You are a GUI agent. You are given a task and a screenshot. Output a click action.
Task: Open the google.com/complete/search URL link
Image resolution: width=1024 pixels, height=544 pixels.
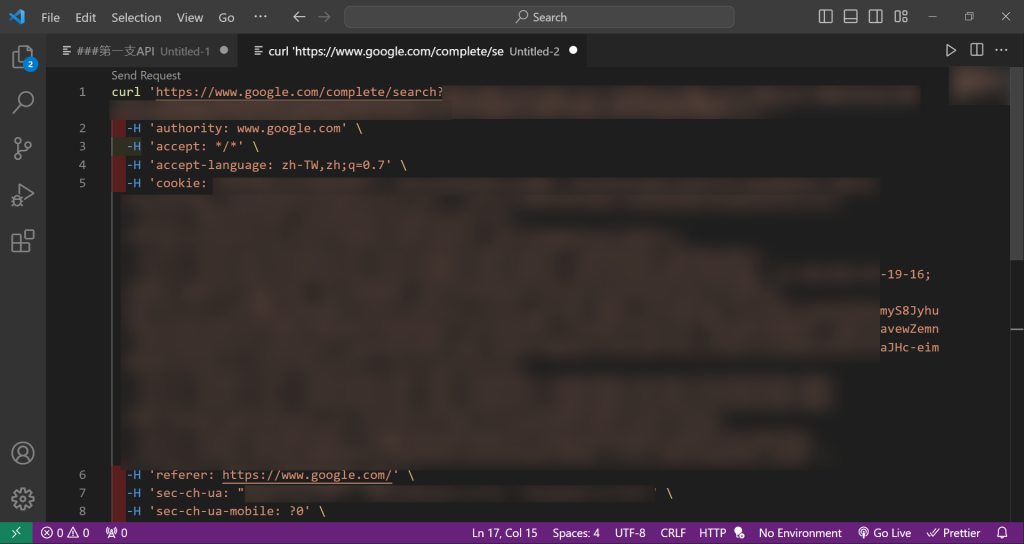click(x=299, y=92)
